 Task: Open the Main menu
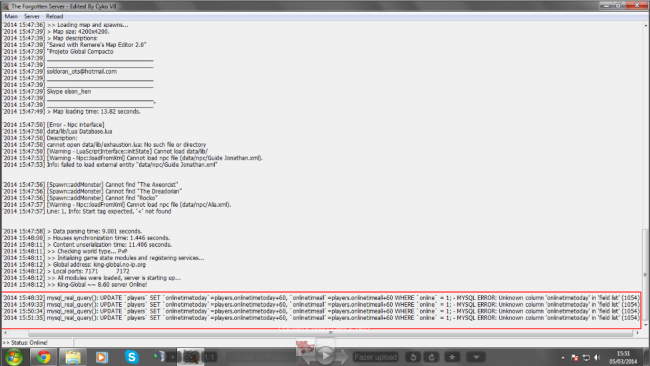pos(11,16)
